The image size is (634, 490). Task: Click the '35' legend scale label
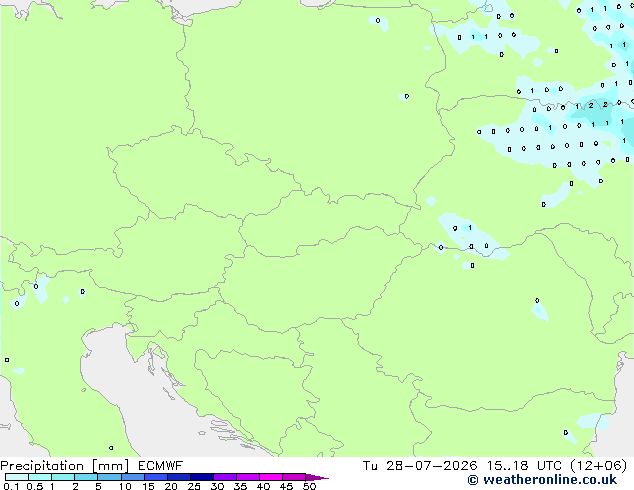240,486
